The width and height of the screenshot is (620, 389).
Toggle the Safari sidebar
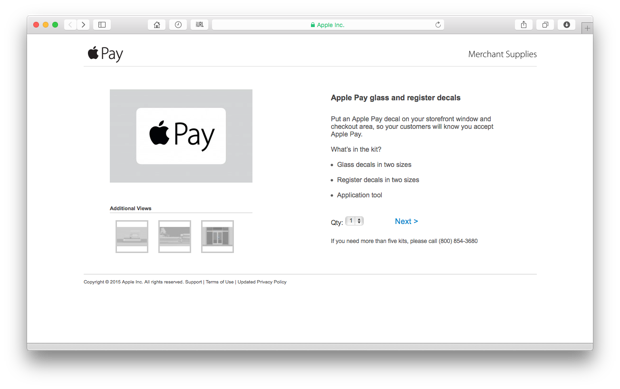[102, 25]
